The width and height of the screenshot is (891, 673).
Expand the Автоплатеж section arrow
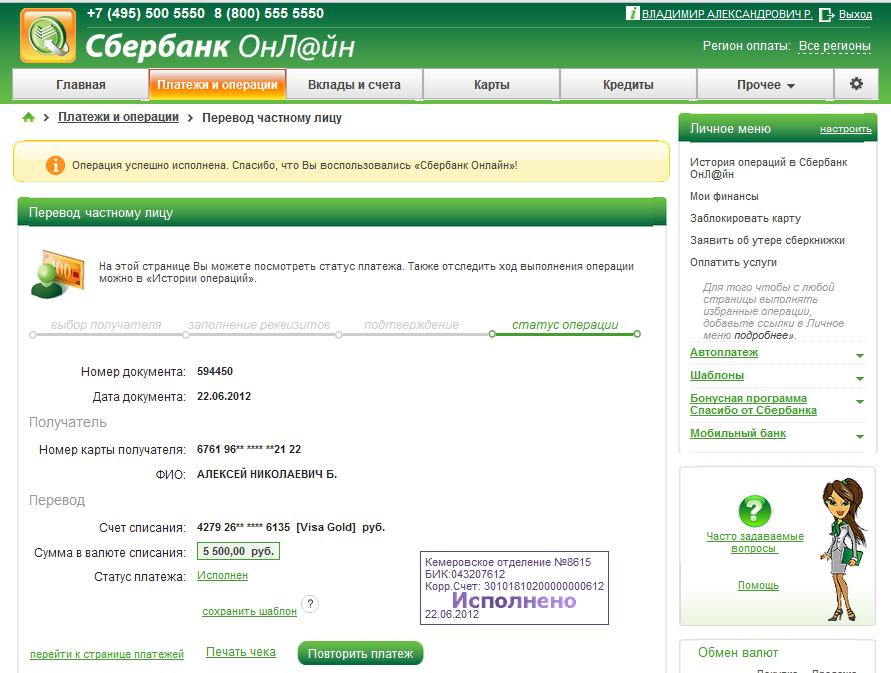click(860, 355)
